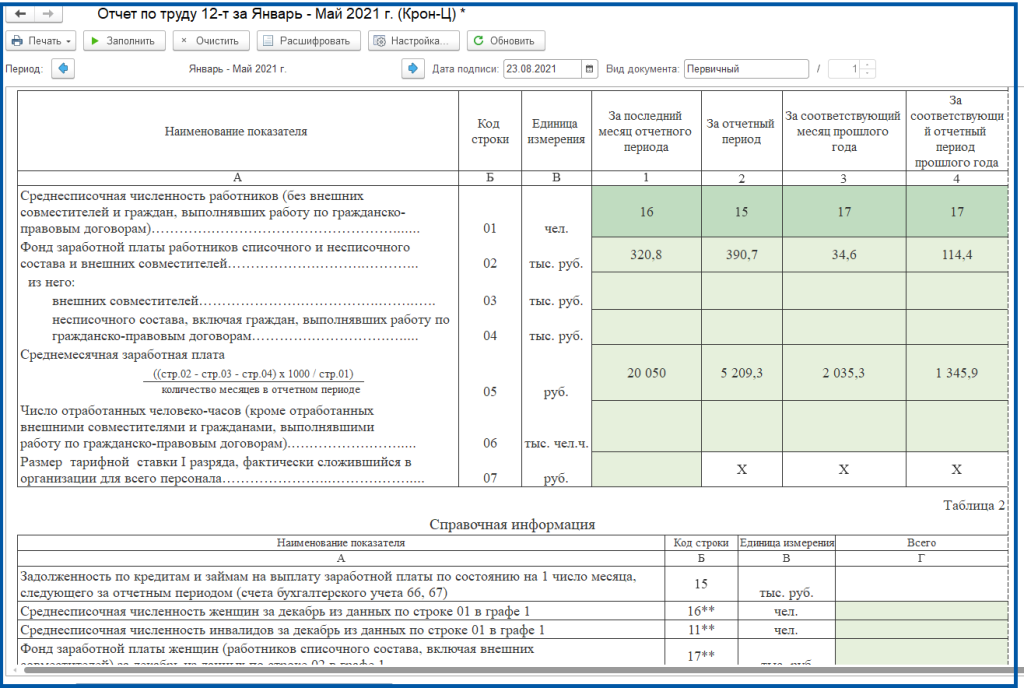Refresh report with Обновить button
1024x688 pixels.
(506, 41)
